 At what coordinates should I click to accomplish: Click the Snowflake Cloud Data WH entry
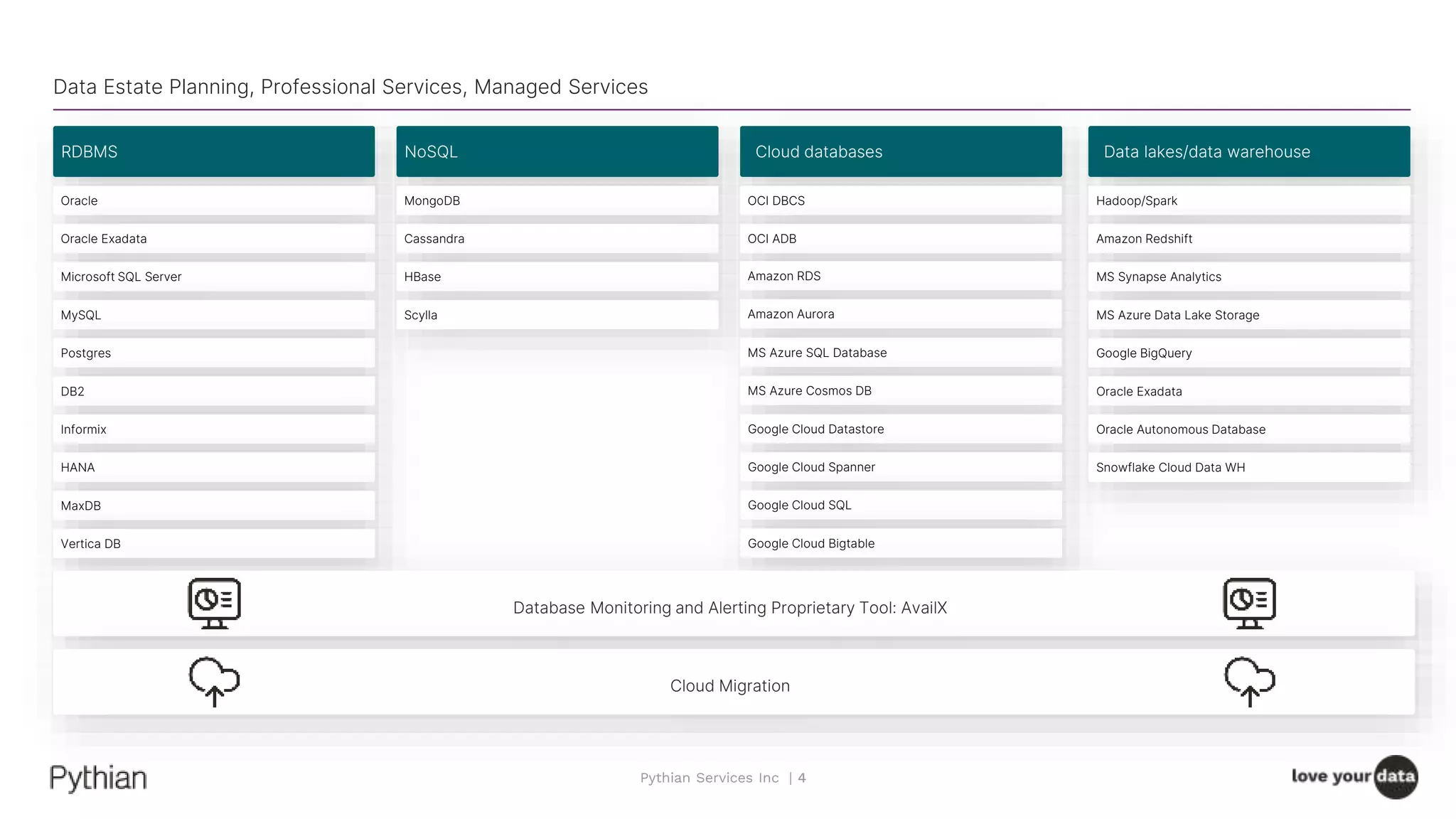(x=1248, y=467)
